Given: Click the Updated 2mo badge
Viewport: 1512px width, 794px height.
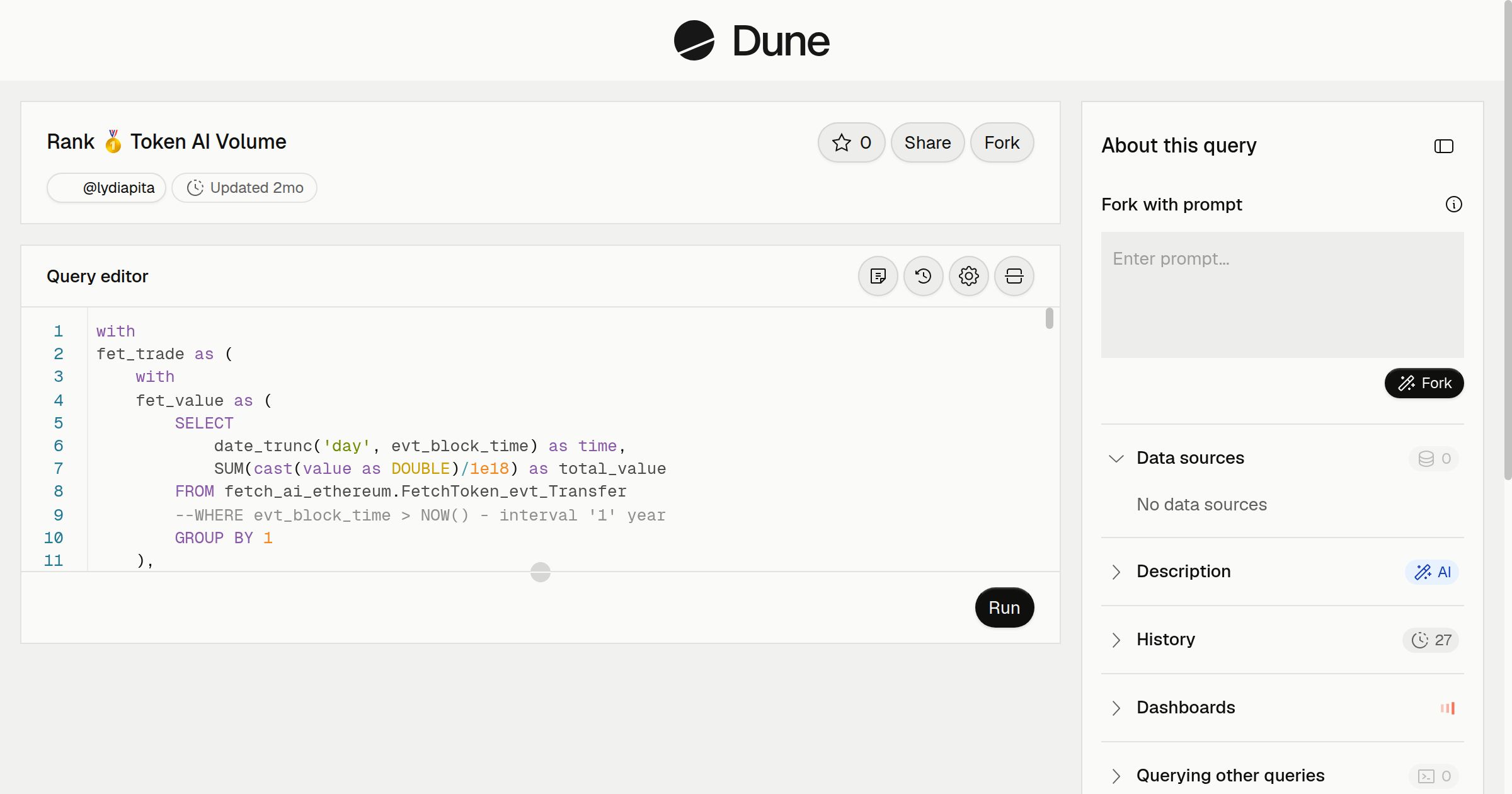Looking at the screenshot, I should pyautogui.click(x=244, y=188).
